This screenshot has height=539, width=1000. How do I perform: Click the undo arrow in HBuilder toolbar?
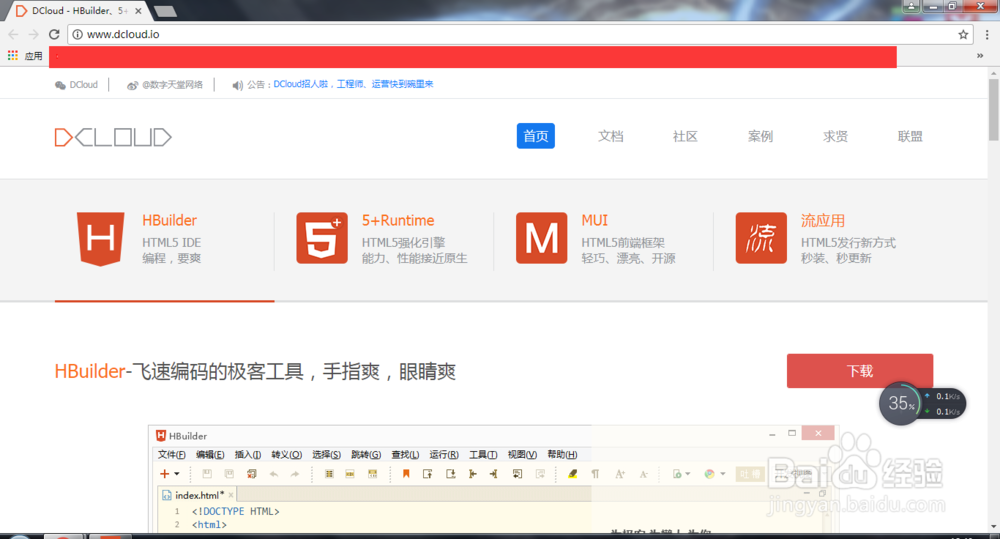[274, 473]
